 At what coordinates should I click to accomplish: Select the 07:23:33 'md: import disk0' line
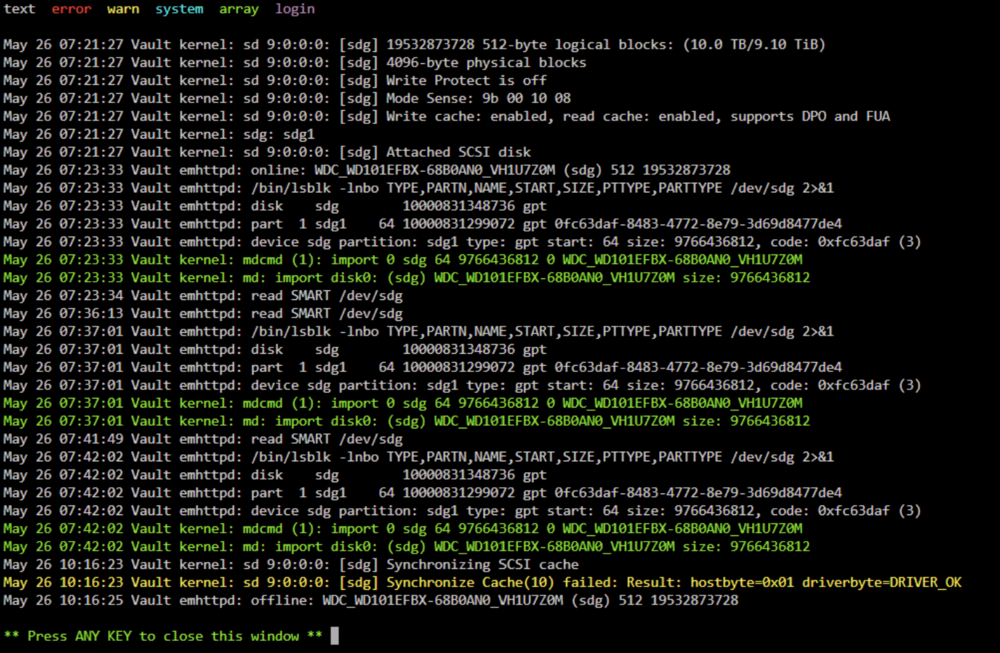coord(406,277)
